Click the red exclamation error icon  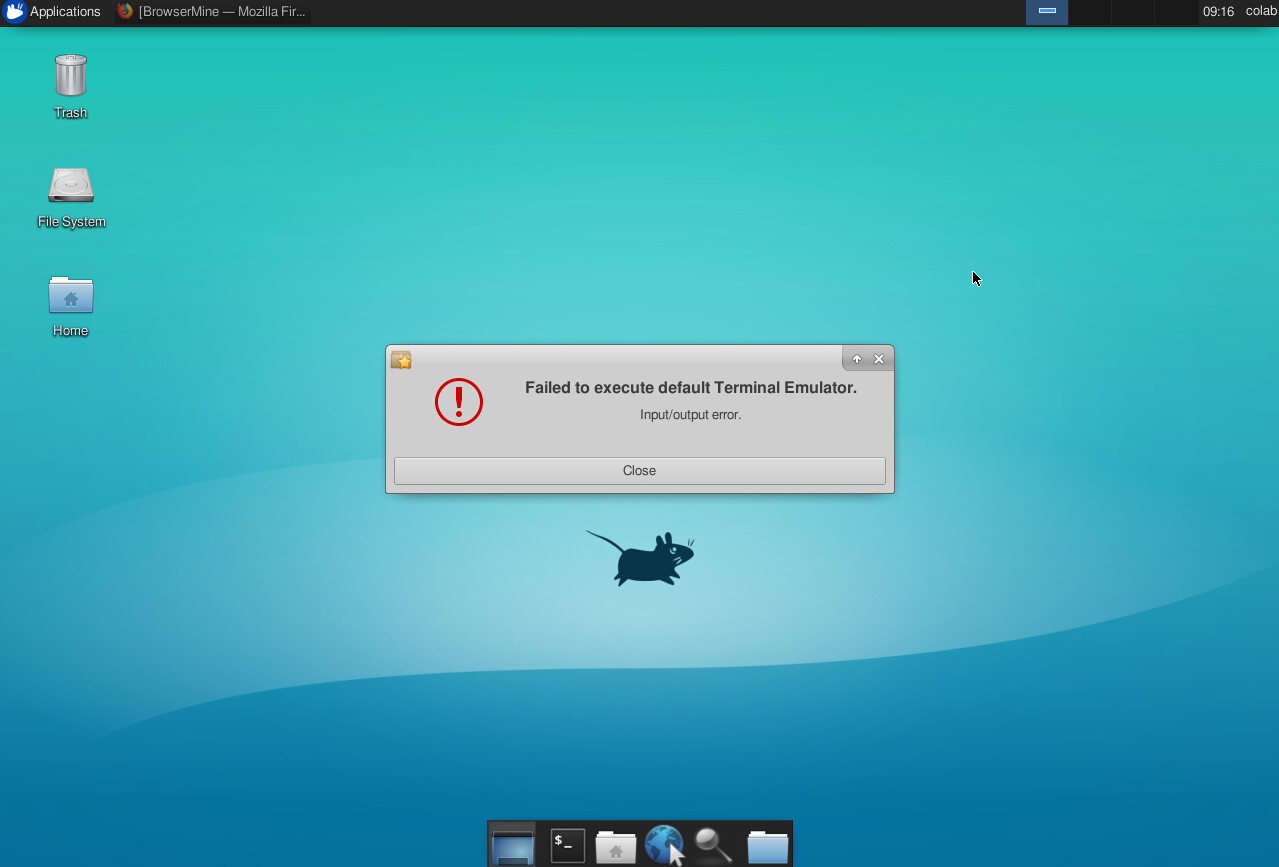coord(459,402)
